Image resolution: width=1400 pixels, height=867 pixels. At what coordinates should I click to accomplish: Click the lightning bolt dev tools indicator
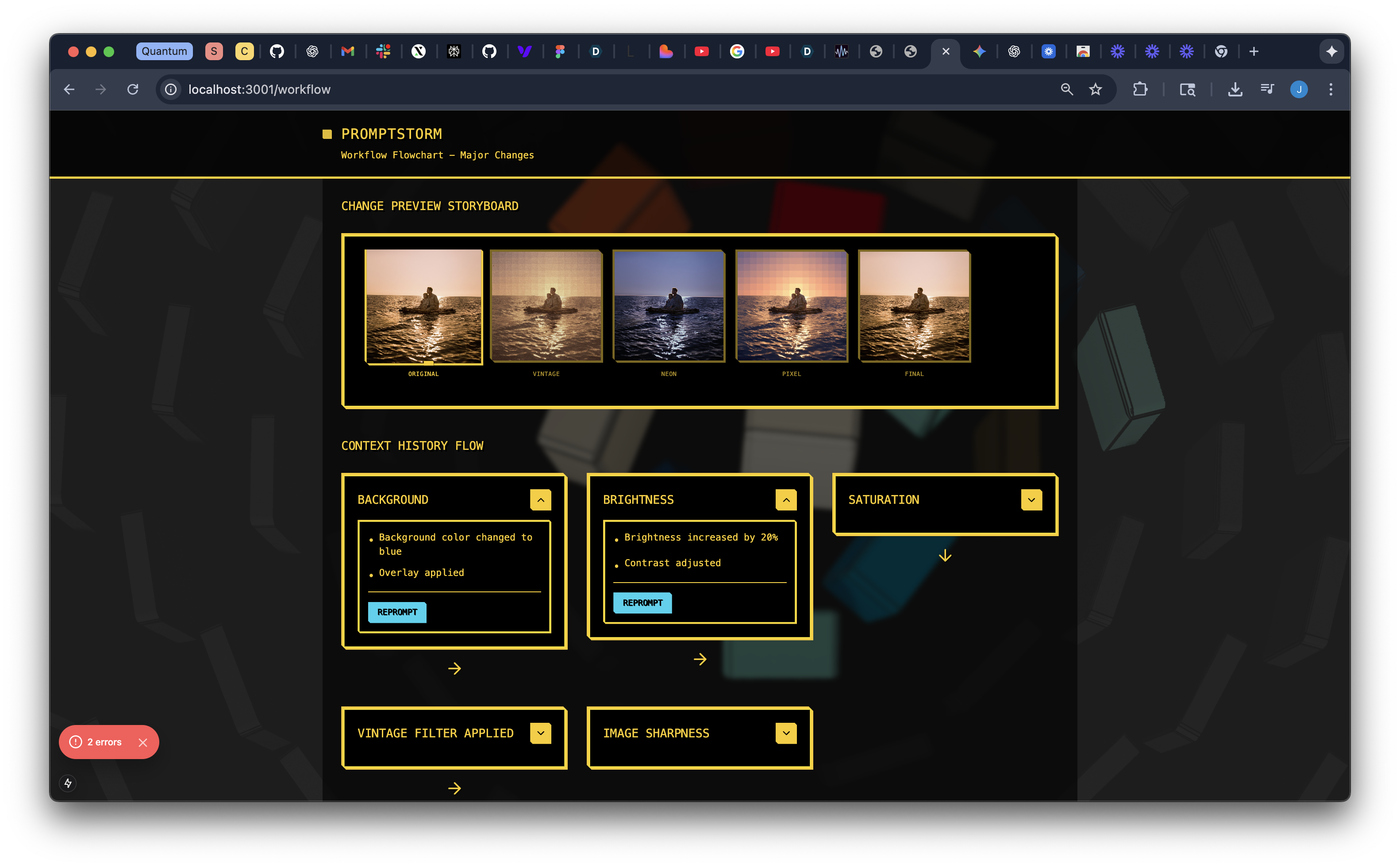pos(68,783)
